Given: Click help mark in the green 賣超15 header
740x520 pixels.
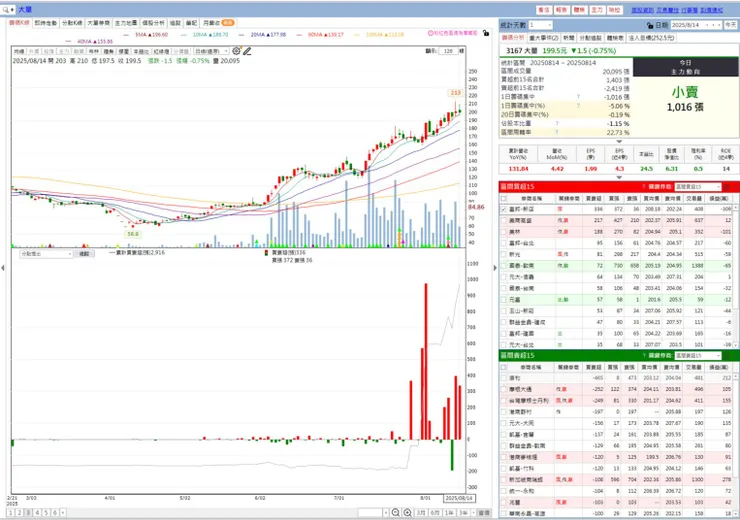Looking at the screenshot, I should 643,355.
